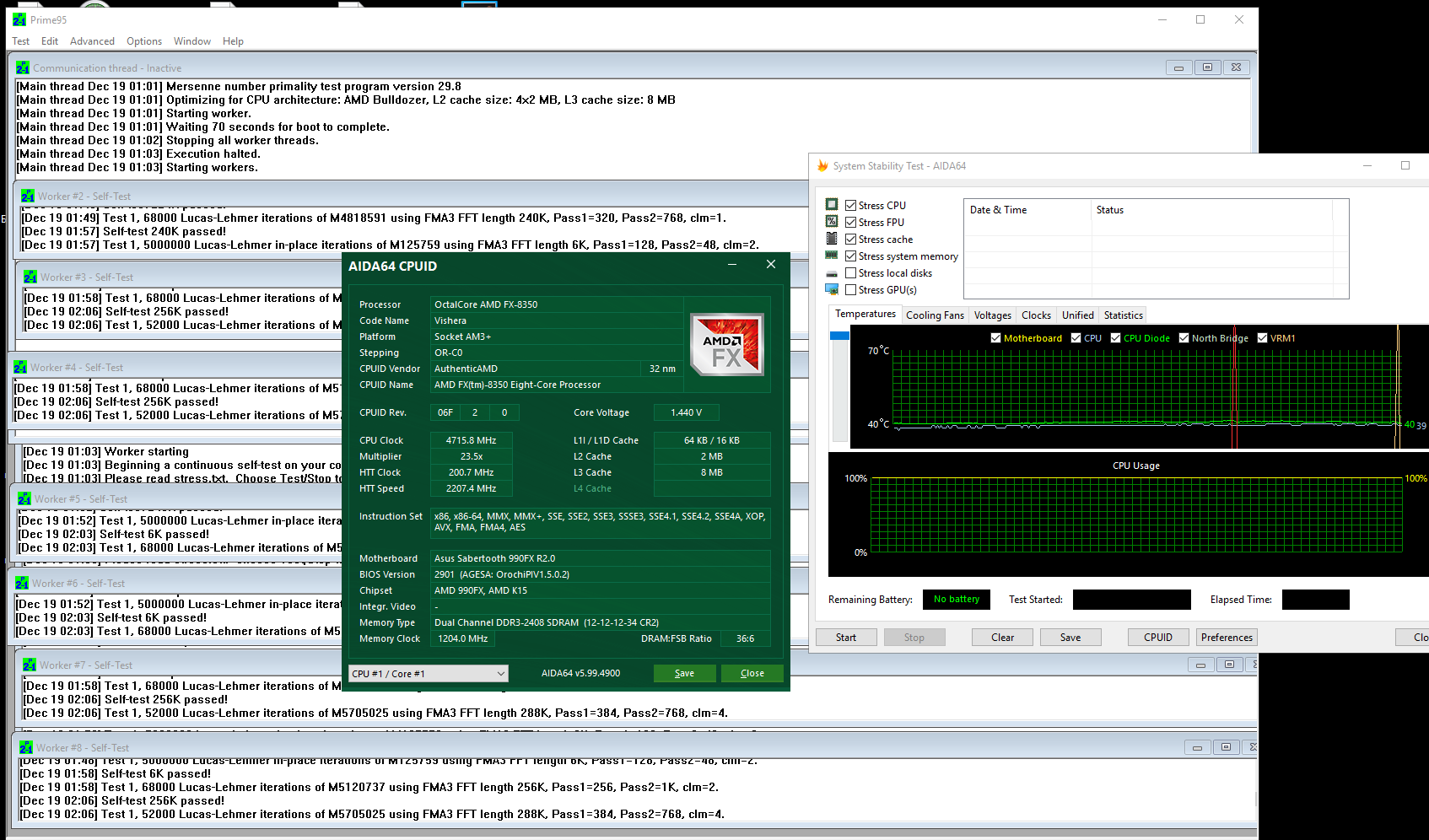Open the Test menu in Prime95
The height and width of the screenshot is (840, 1429).
(x=21, y=41)
